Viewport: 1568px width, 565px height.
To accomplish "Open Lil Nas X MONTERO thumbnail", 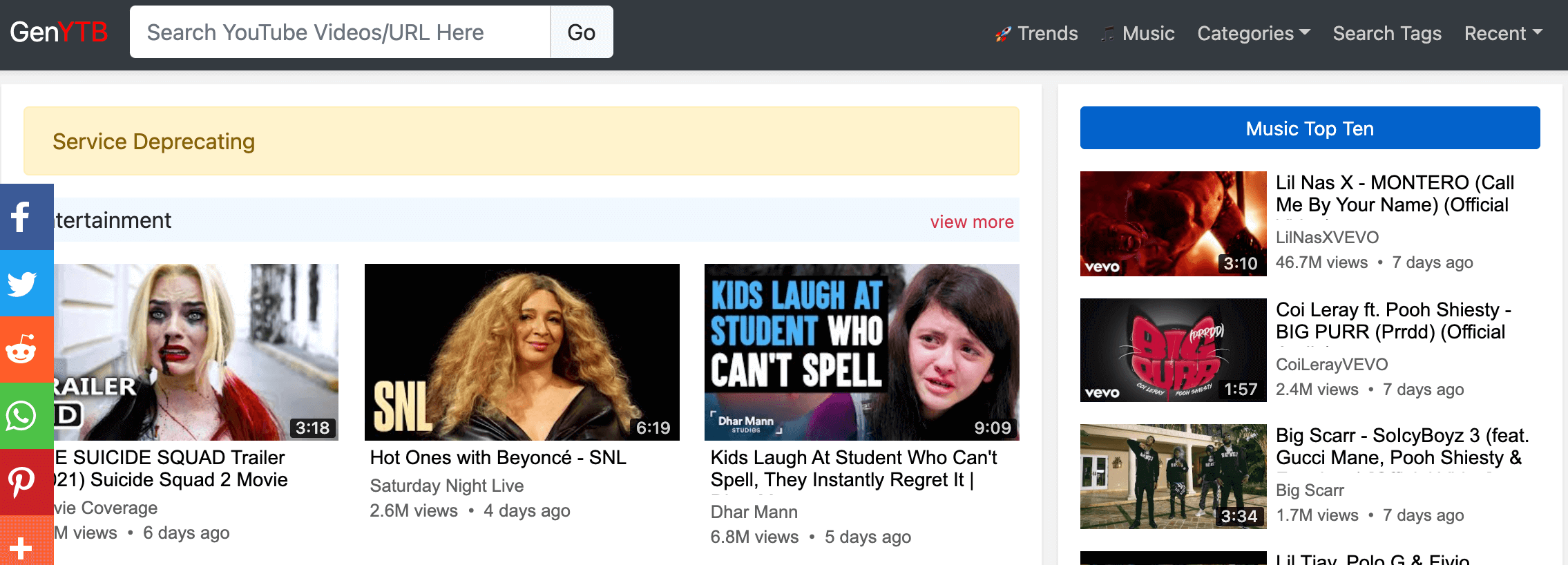I will tap(1174, 224).
